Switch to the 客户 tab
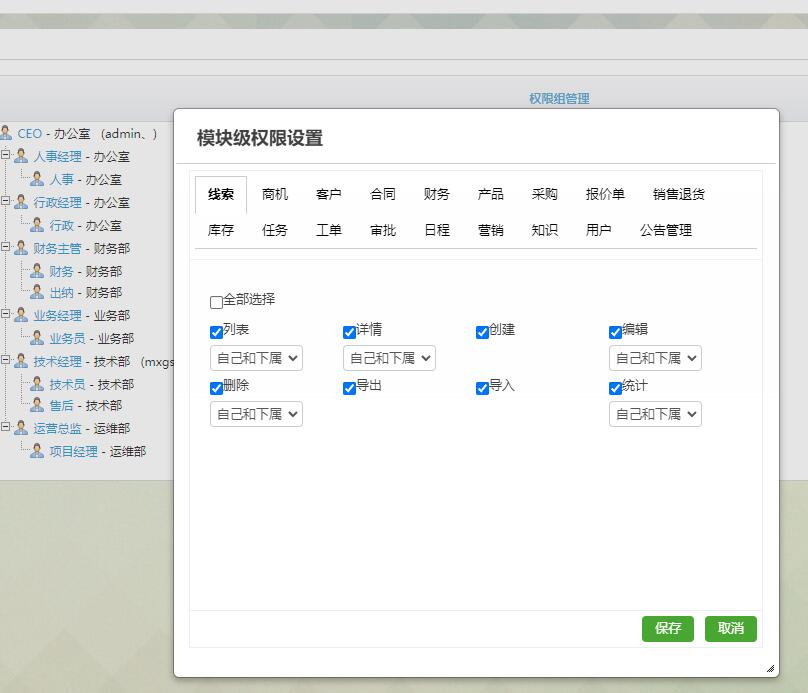This screenshot has height=693, width=808. [x=328, y=194]
